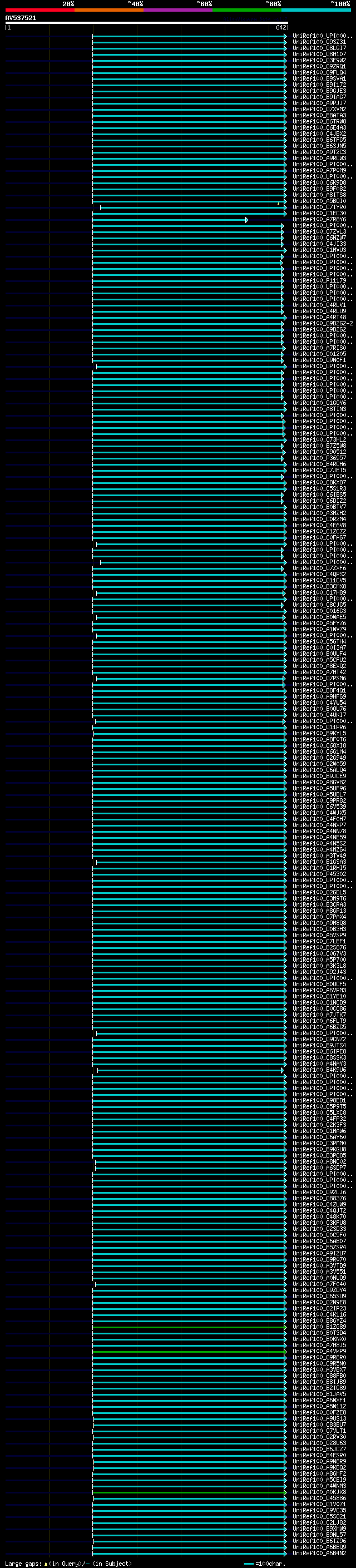The height and width of the screenshot is (1568, 356).
Task: Open hit UniRef100_C4YW54
Action: pyautogui.click(x=319, y=703)
